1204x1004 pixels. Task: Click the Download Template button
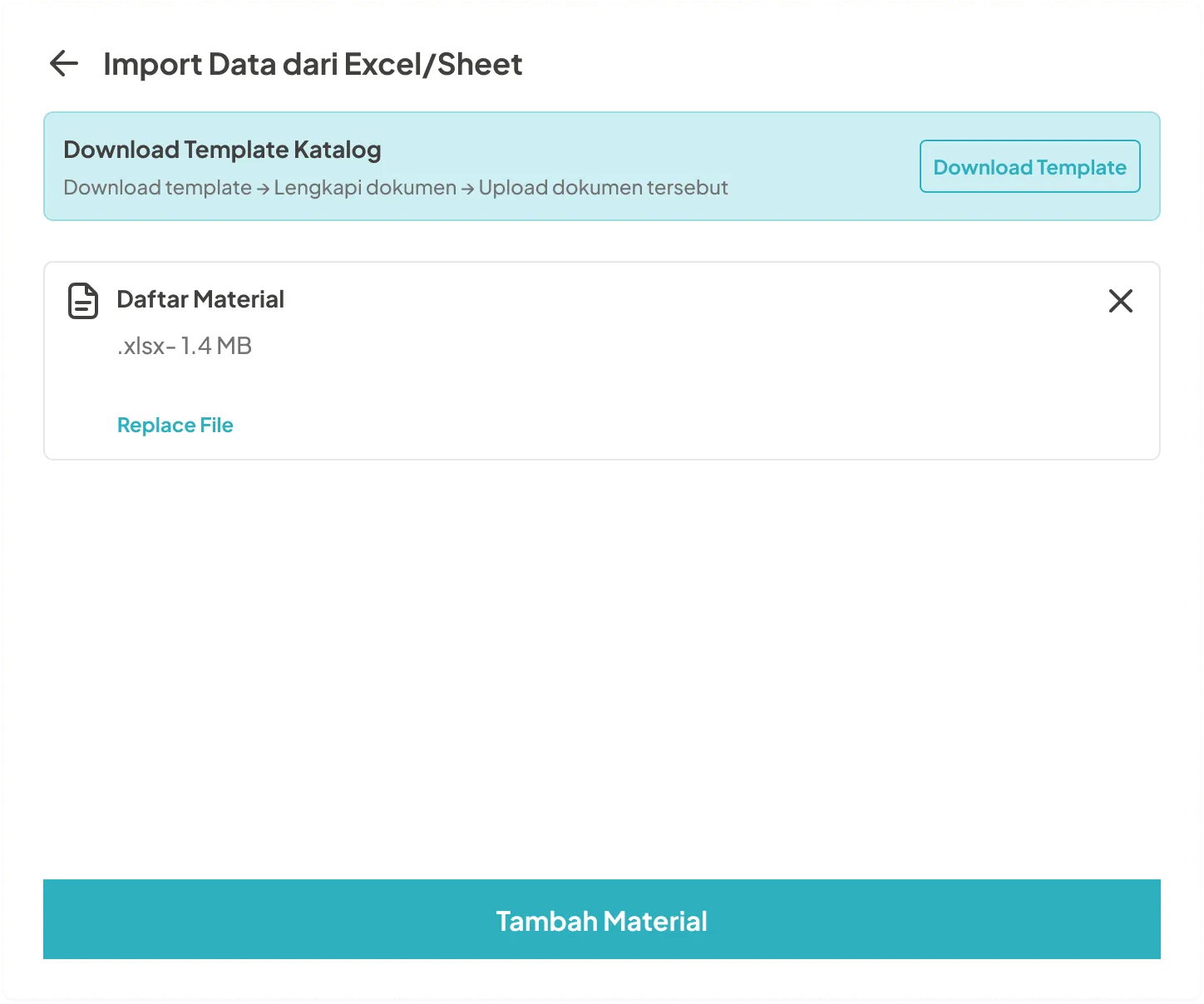click(1029, 166)
